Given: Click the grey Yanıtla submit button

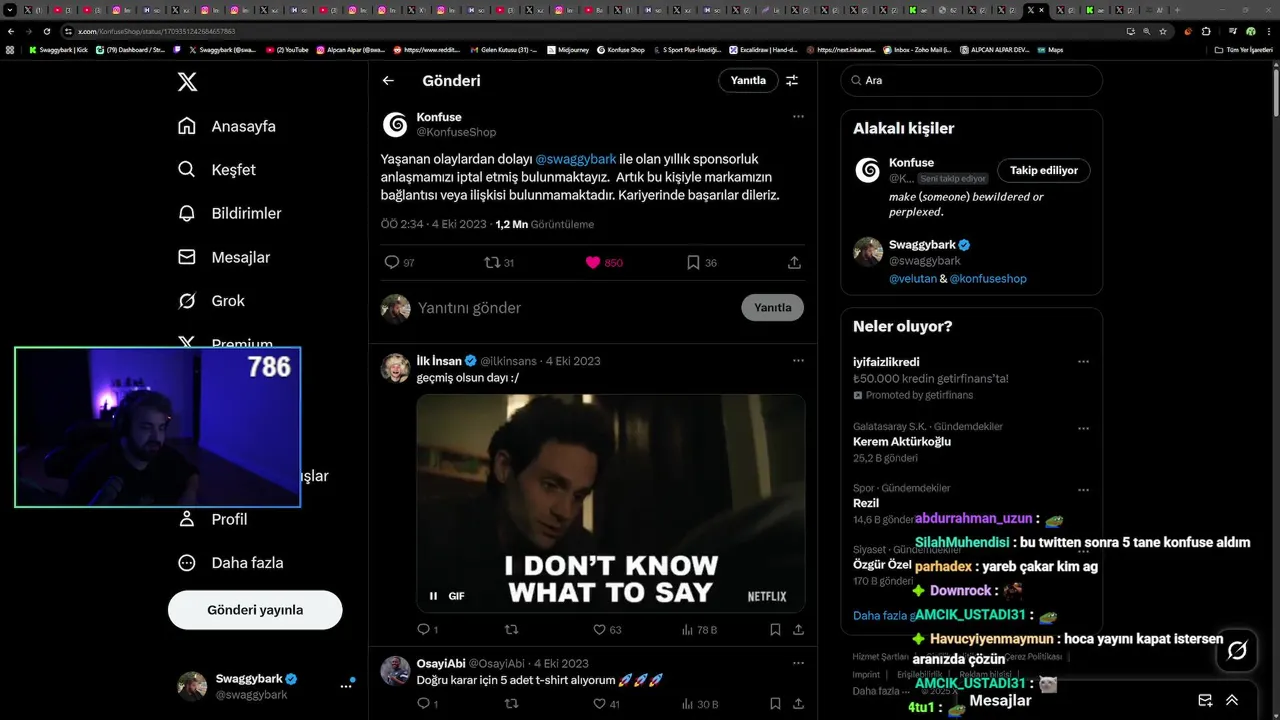Looking at the screenshot, I should click(772, 308).
